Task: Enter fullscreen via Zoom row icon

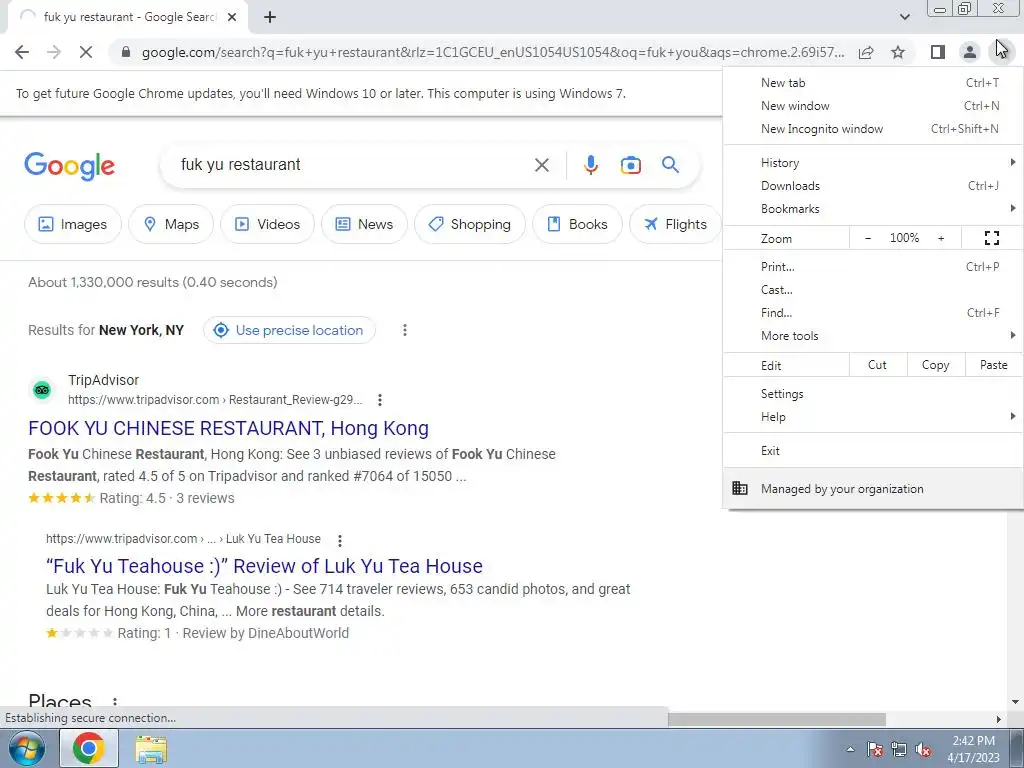Action: (x=991, y=238)
